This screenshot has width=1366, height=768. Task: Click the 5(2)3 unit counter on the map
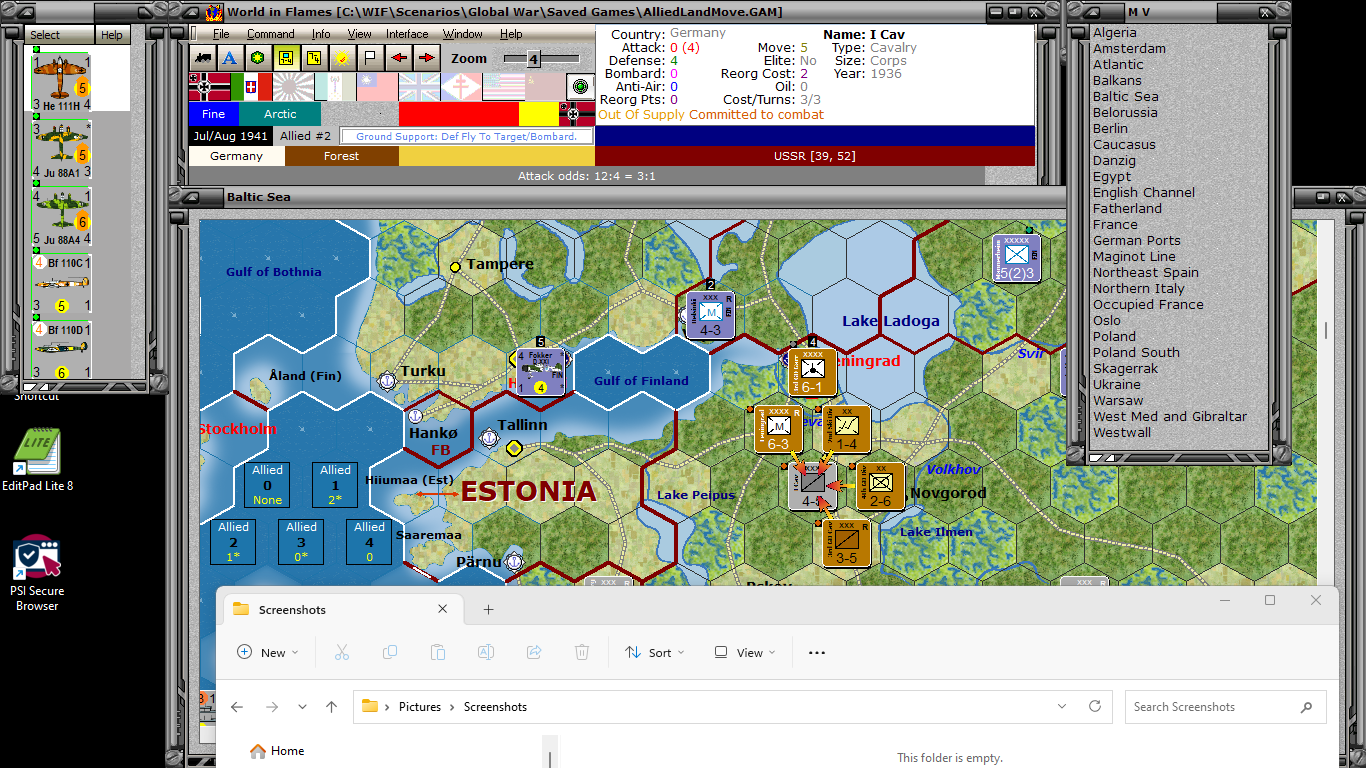[1016, 257]
